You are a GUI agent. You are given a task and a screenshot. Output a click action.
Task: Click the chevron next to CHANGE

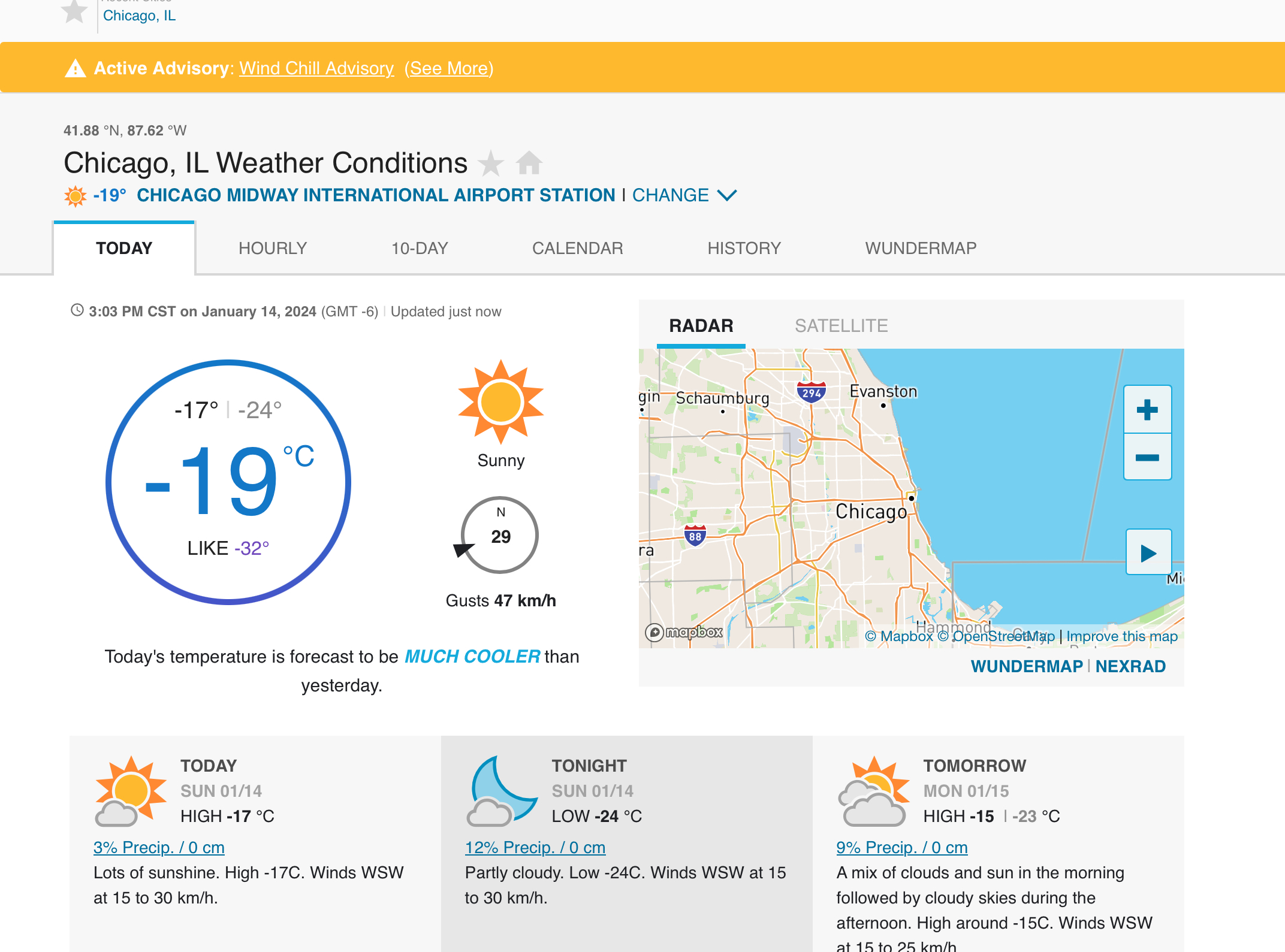point(727,195)
